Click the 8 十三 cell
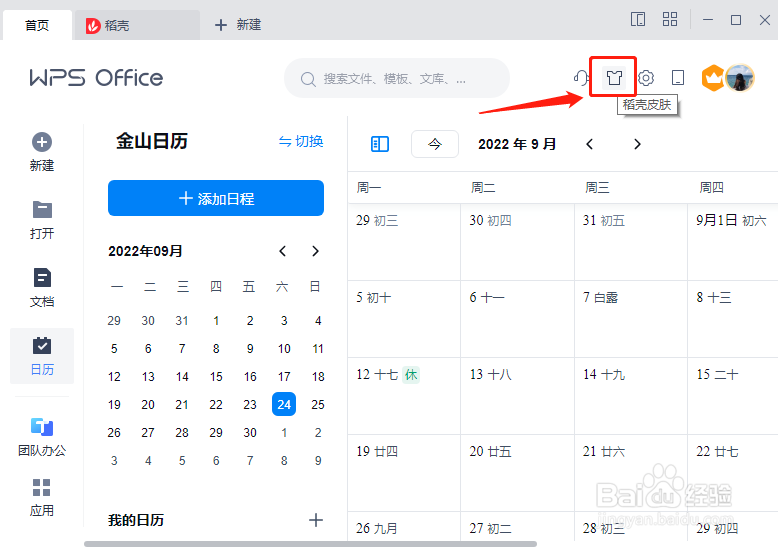778x547 pixels. (x=733, y=319)
